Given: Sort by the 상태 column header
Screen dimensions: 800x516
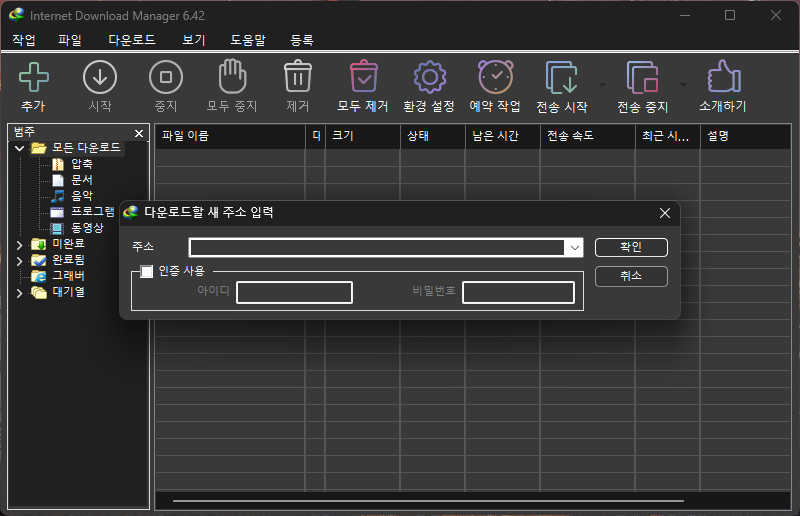Looking at the screenshot, I should (x=433, y=136).
